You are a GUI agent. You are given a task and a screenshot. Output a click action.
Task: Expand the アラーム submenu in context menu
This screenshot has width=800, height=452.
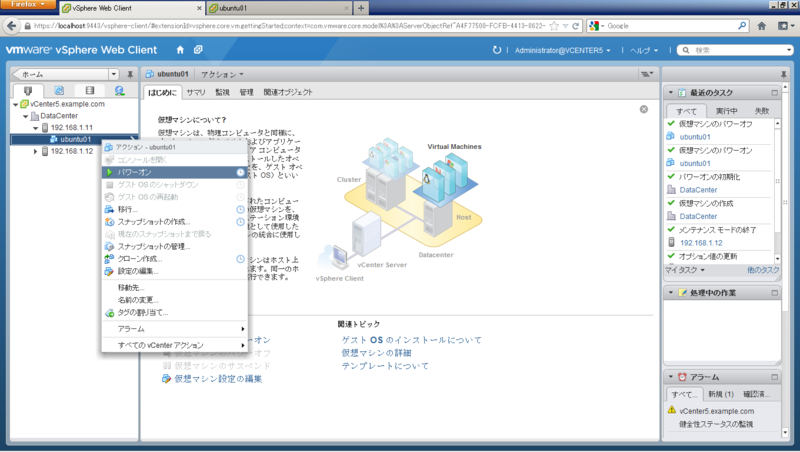[175, 329]
